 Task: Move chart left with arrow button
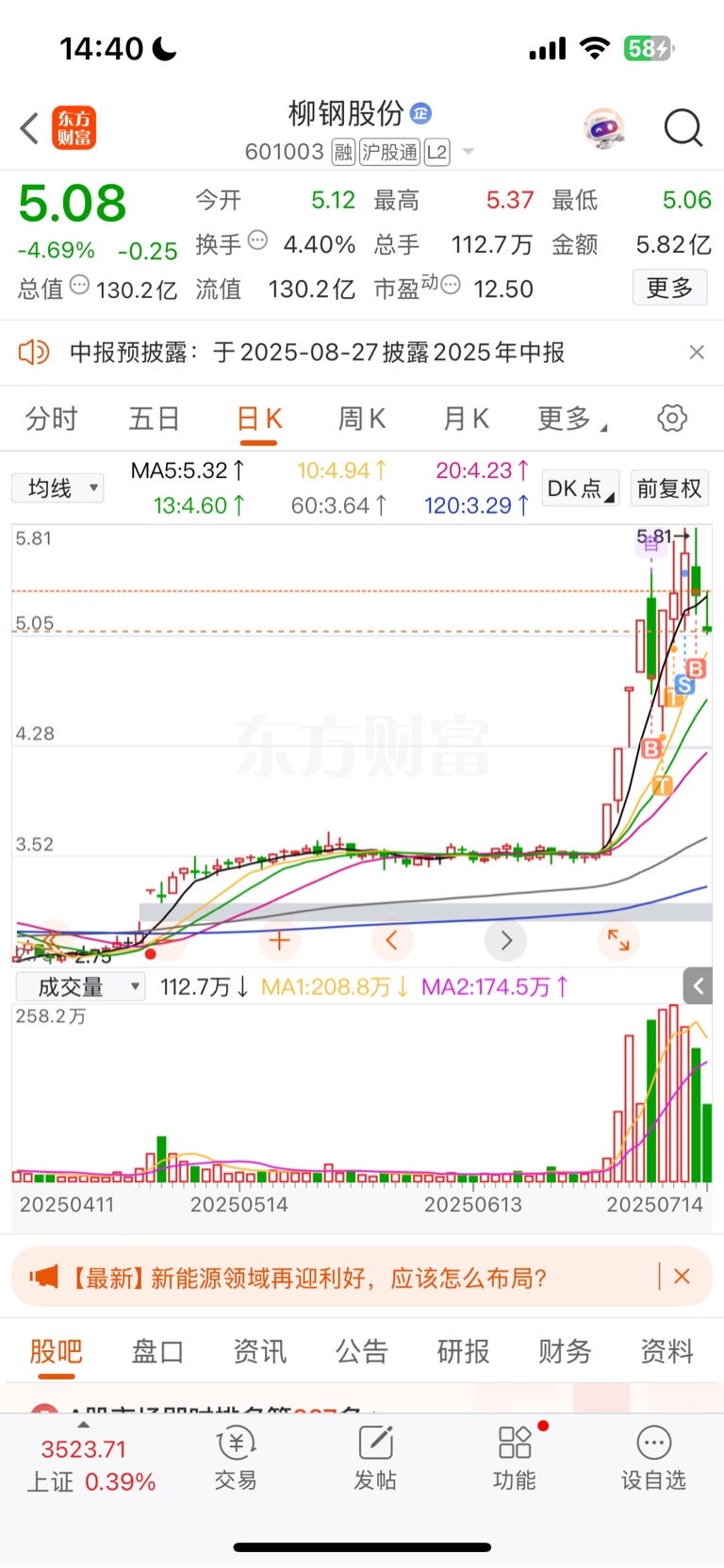coord(392,940)
